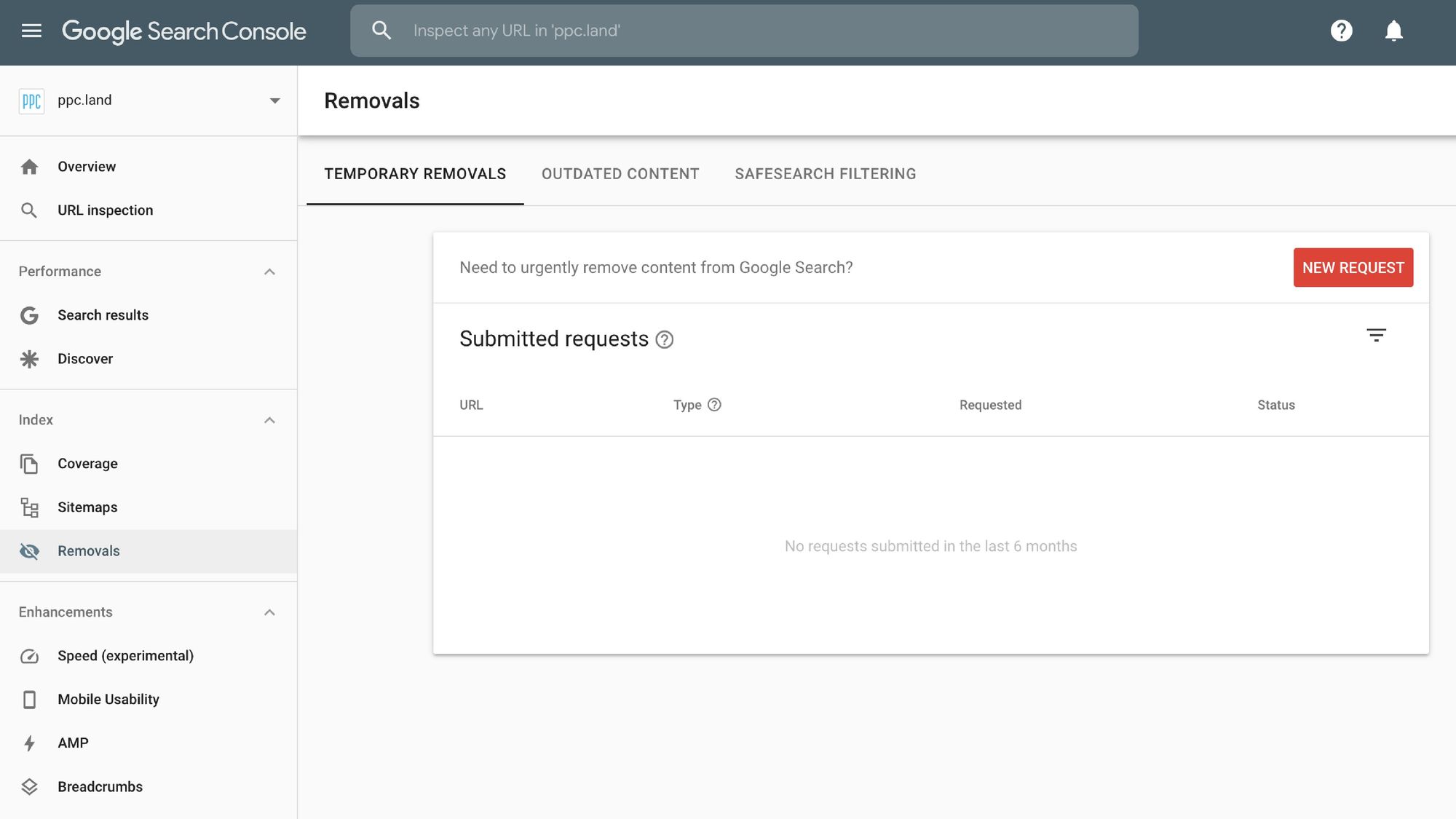The image size is (1456, 819).
Task: Open the filter icon above Submitted requests
Action: 1377,336
